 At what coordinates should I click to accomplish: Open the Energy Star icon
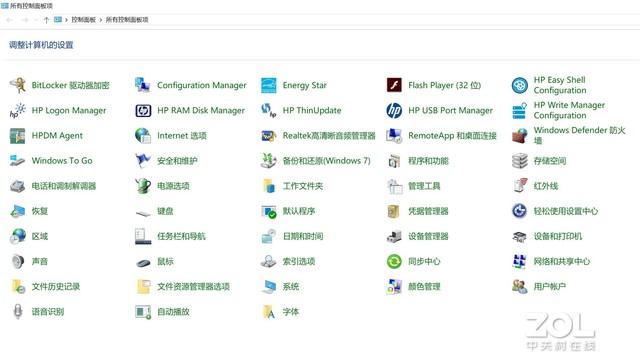click(x=269, y=85)
